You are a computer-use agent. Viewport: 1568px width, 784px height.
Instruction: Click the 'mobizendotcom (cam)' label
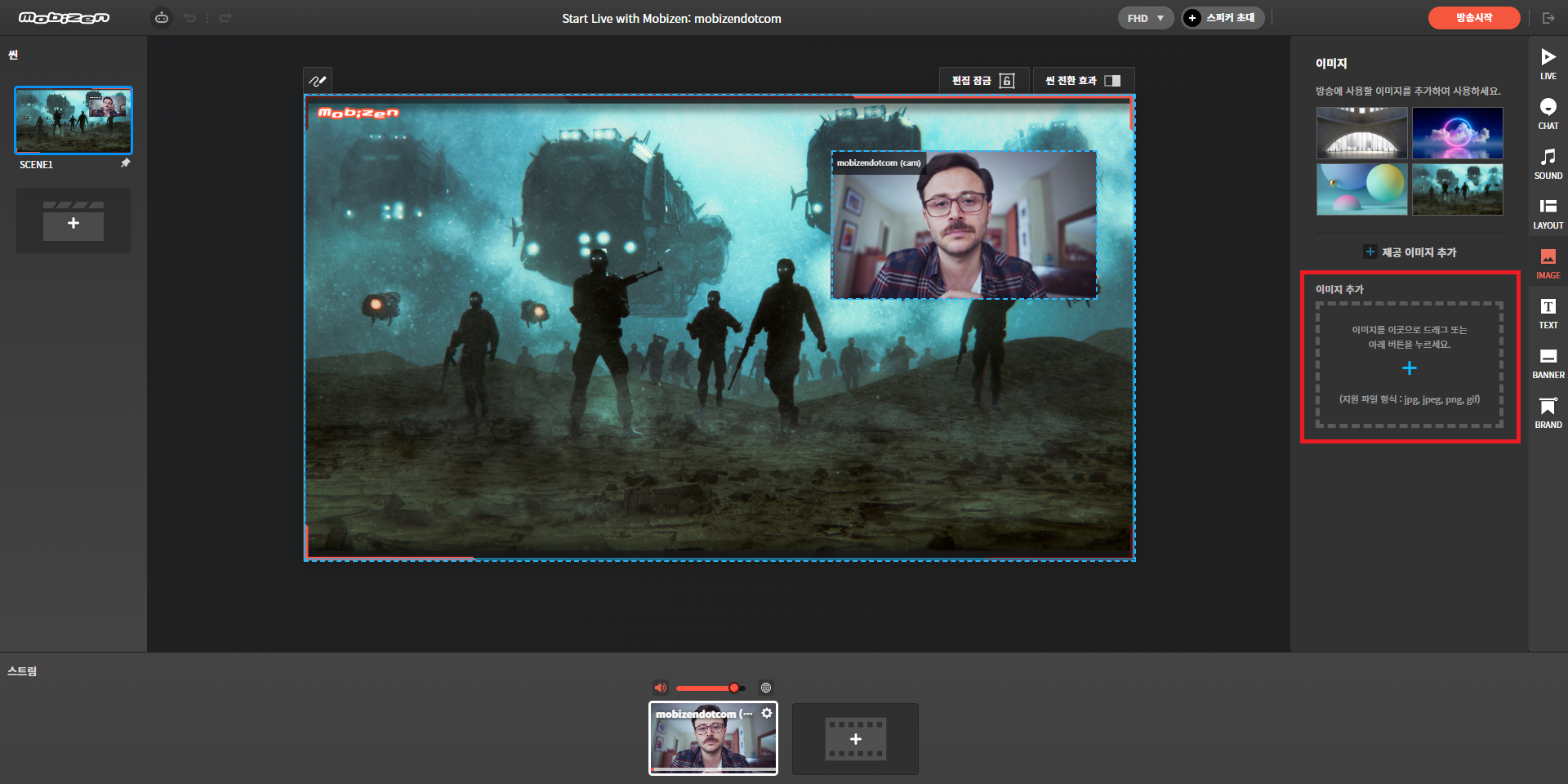879,163
